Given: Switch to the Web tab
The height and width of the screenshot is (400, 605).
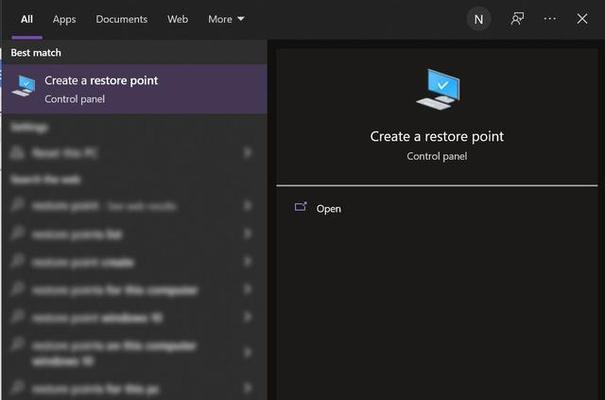Looking at the screenshot, I should (x=177, y=19).
